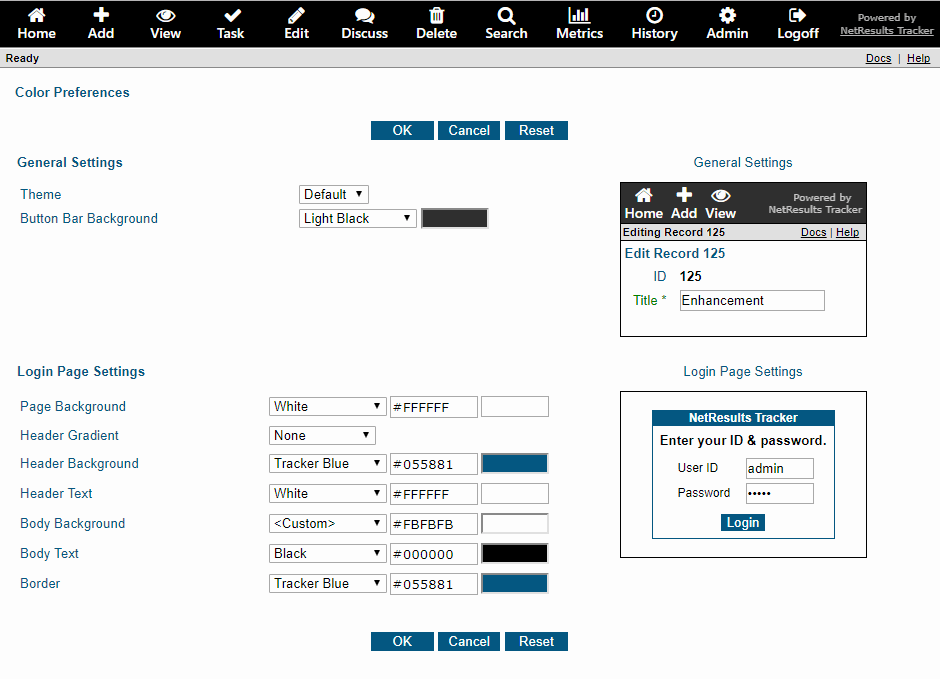This screenshot has width=940, height=679.
Task: Click the Header Text color swatch
Action: pyautogui.click(x=515, y=493)
